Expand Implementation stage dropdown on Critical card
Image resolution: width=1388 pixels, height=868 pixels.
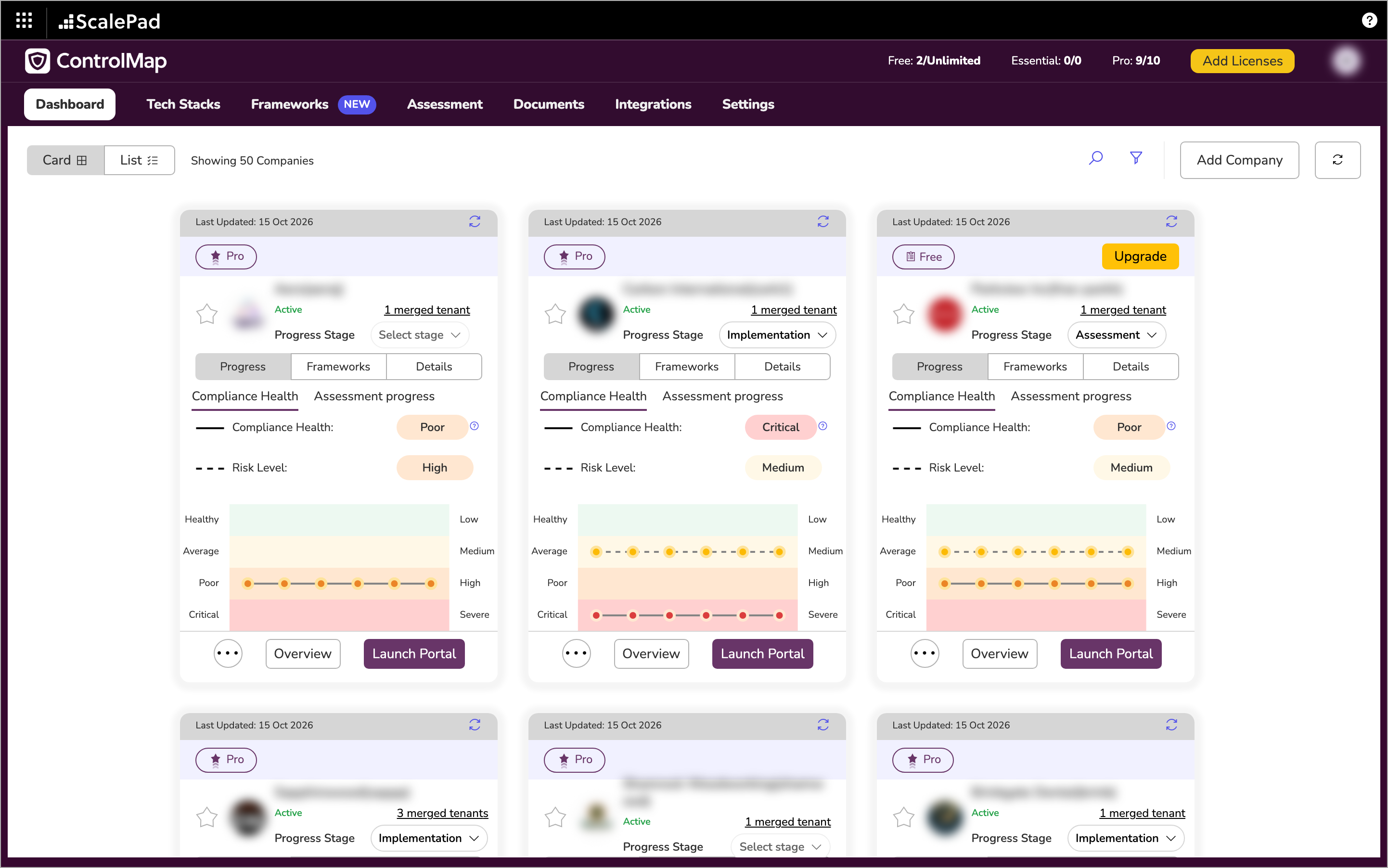coord(777,335)
